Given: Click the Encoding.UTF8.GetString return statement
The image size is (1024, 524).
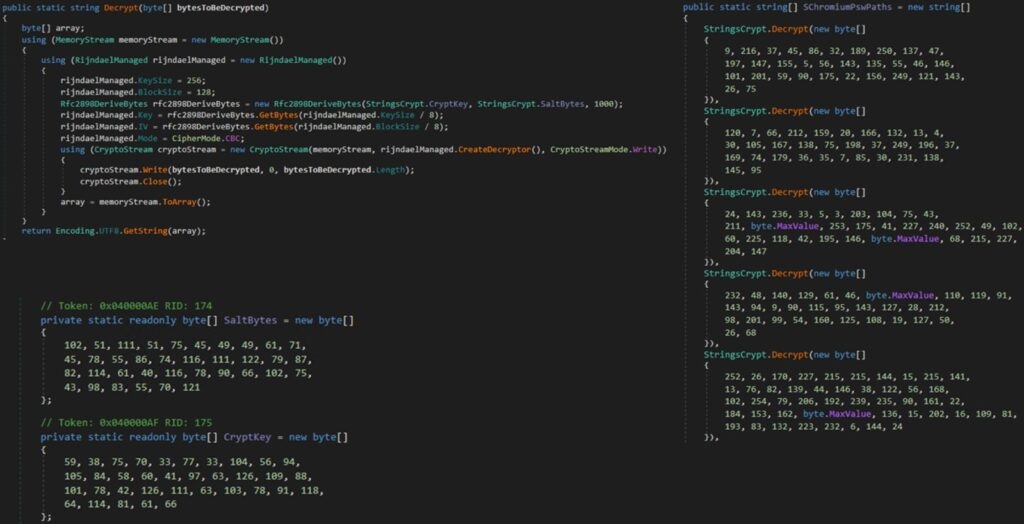Looking at the screenshot, I should tap(114, 231).
